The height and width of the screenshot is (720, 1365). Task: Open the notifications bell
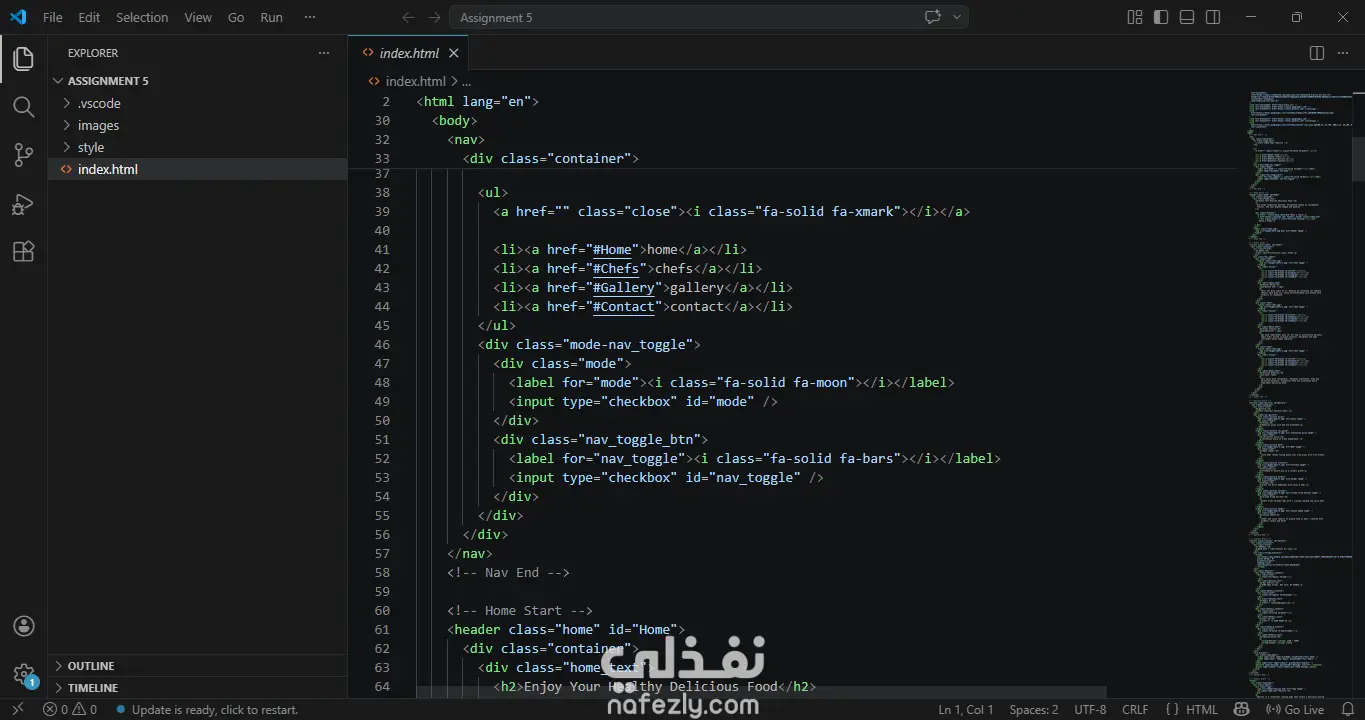click(1347, 709)
